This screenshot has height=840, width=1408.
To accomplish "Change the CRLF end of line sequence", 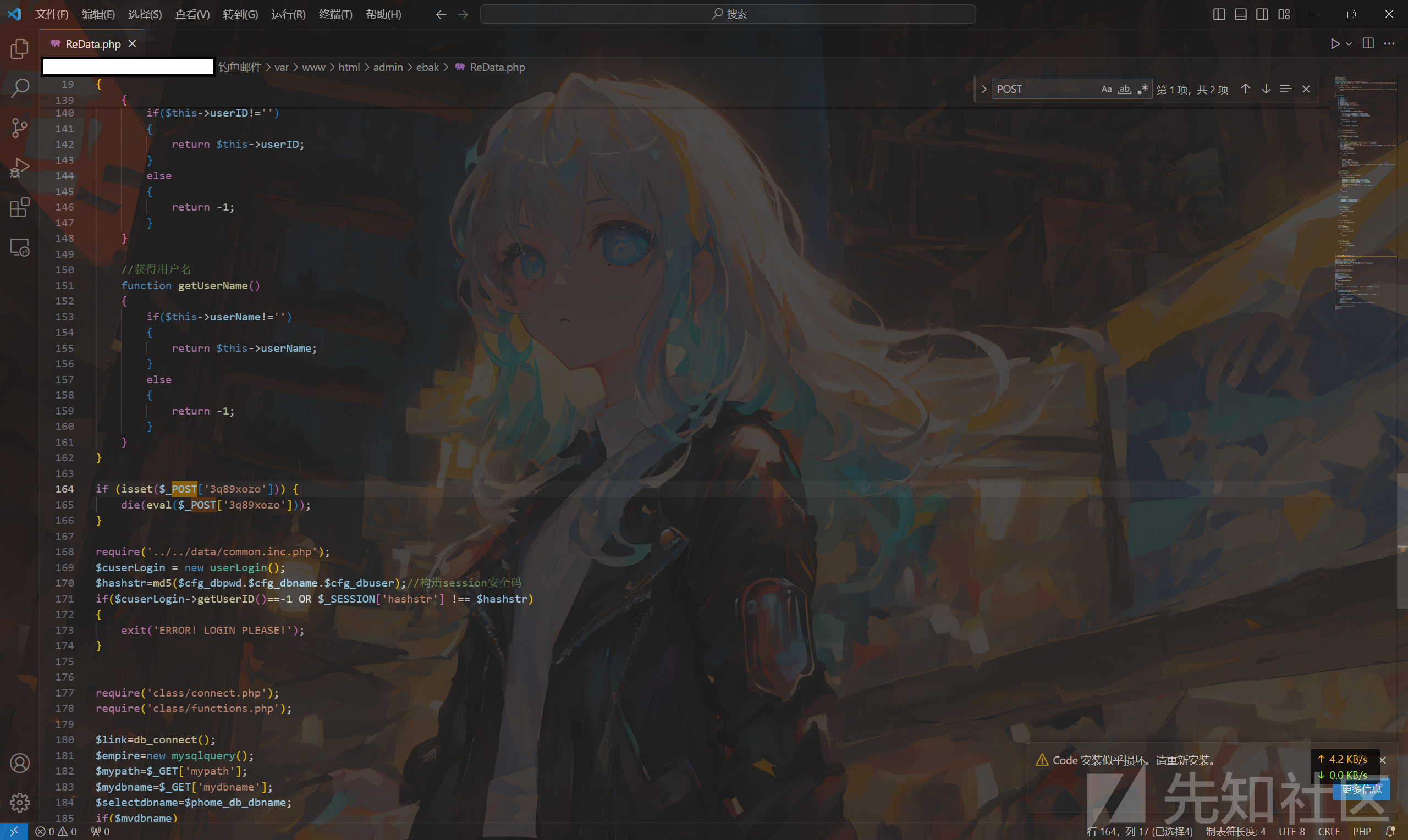I will pyautogui.click(x=1329, y=832).
